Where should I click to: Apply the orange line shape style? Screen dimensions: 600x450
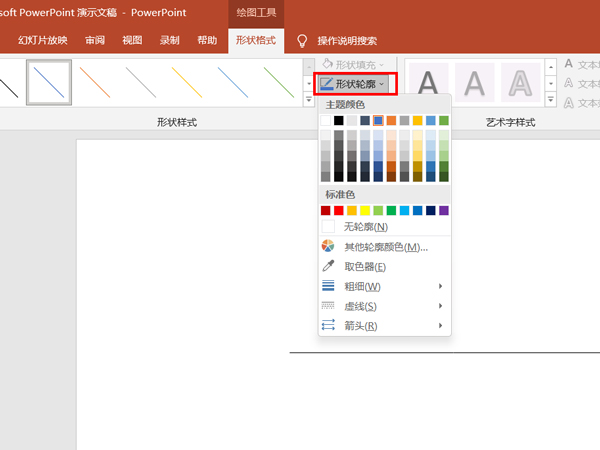tap(94, 82)
